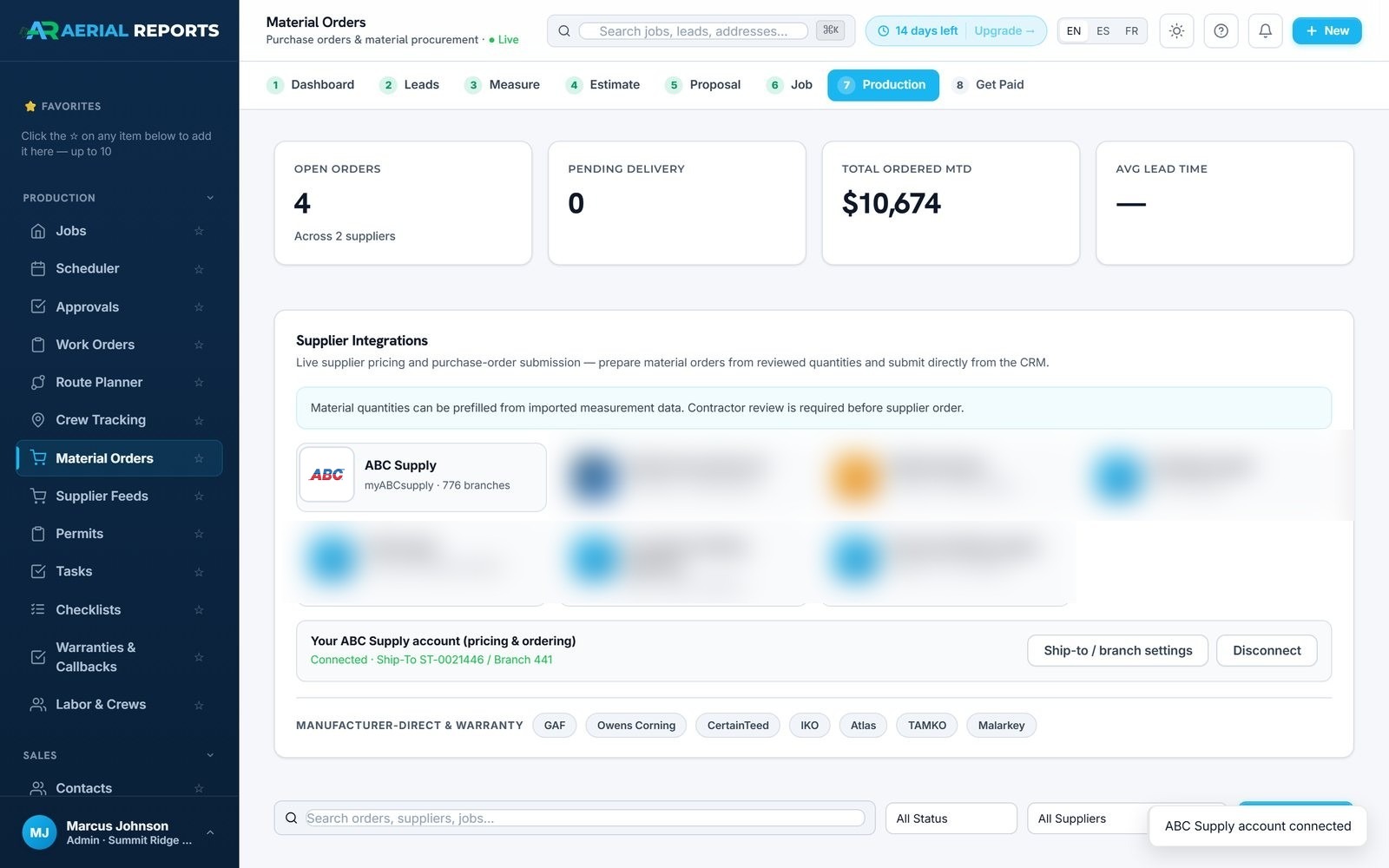This screenshot has height=868, width=1389.
Task: Go to the Estimate step tab
Action: [603, 85]
